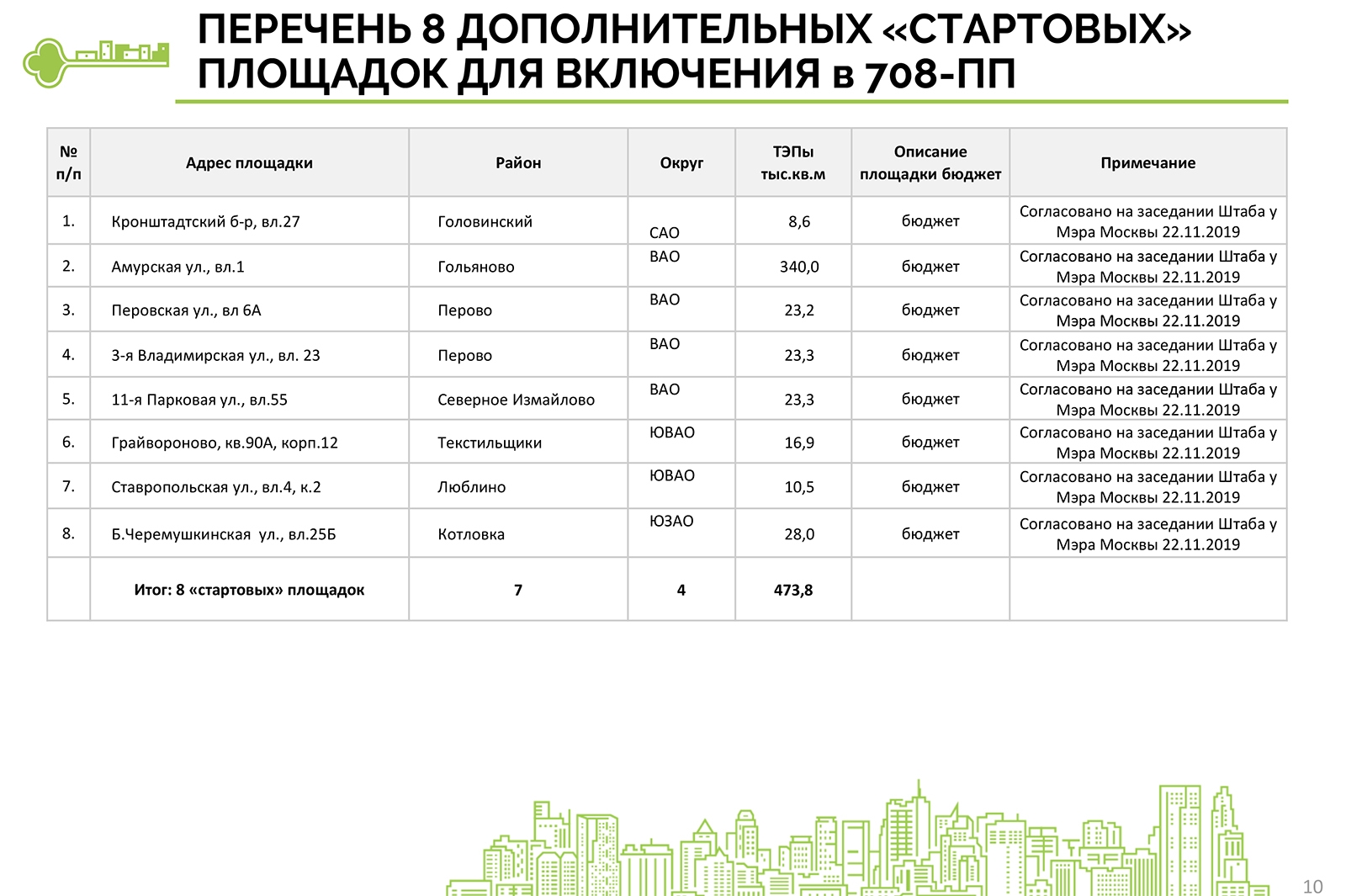Select the 'Гольяново' district cell
The width and height of the screenshot is (1346, 896).
click(x=475, y=268)
